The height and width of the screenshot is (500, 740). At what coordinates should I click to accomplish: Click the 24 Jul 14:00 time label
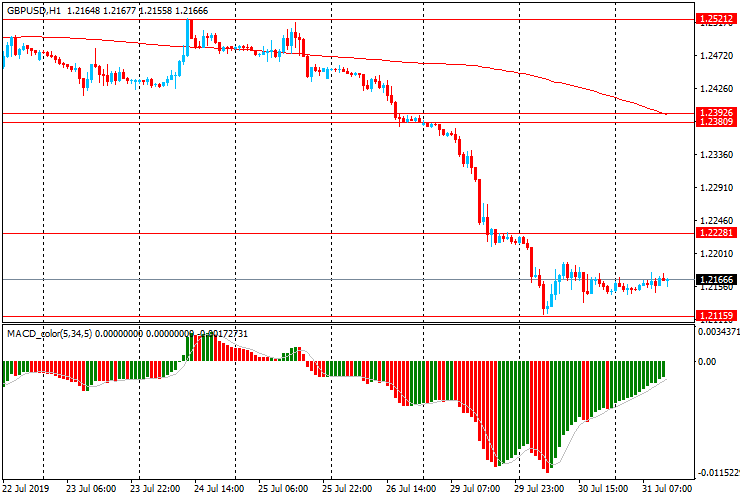219,488
